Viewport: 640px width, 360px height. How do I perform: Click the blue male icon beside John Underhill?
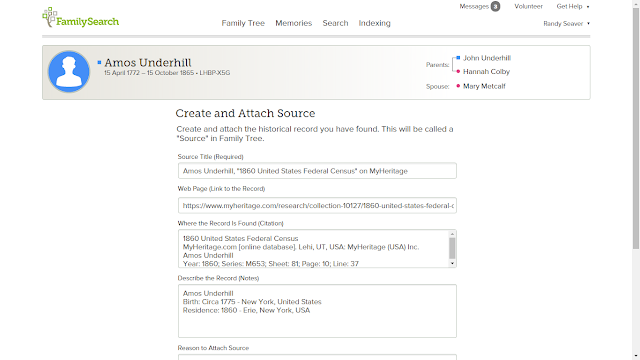point(458,58)
